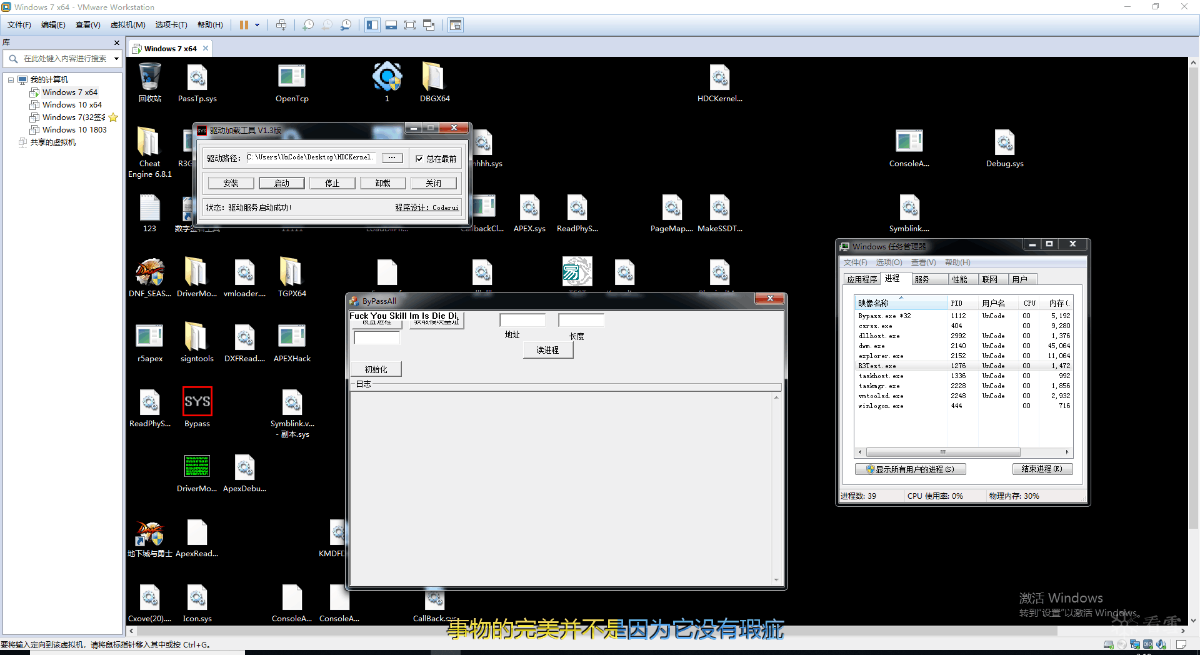
Task: Open the DBGX64 folder icon
Action: point(434,82)
